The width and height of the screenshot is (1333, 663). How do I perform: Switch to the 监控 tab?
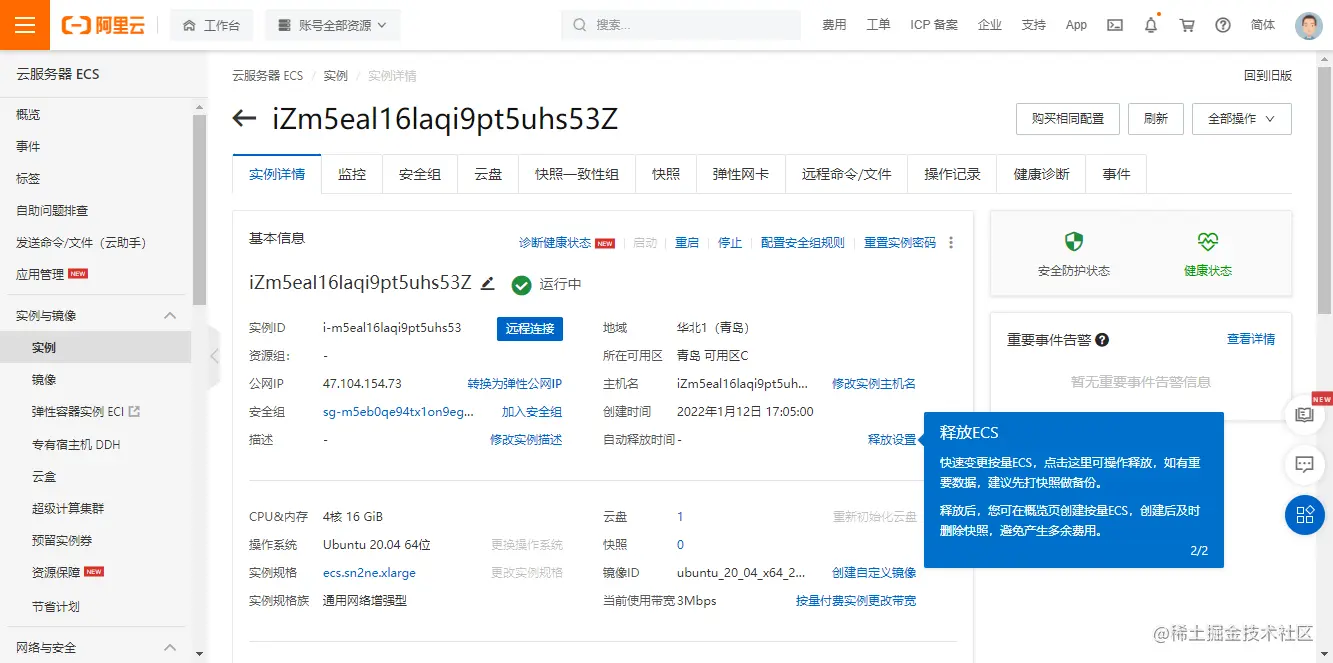click(352, 174)
